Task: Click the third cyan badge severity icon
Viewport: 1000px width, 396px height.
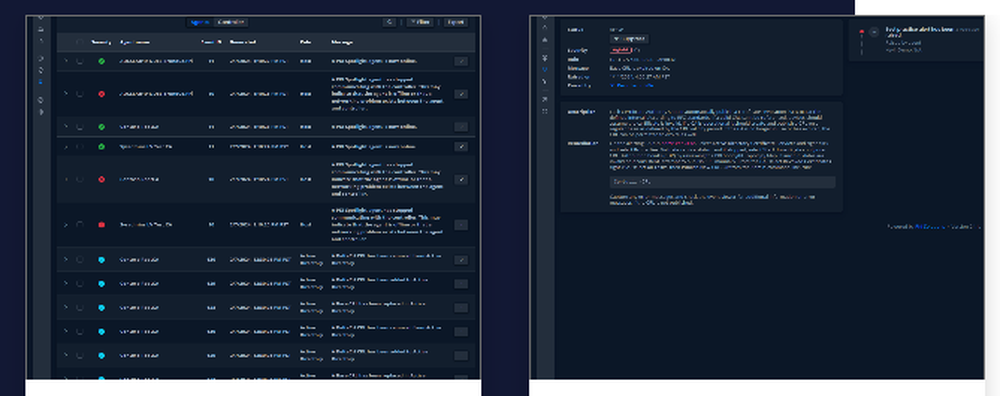Action: pyautogui.click(x=101, y=307)
